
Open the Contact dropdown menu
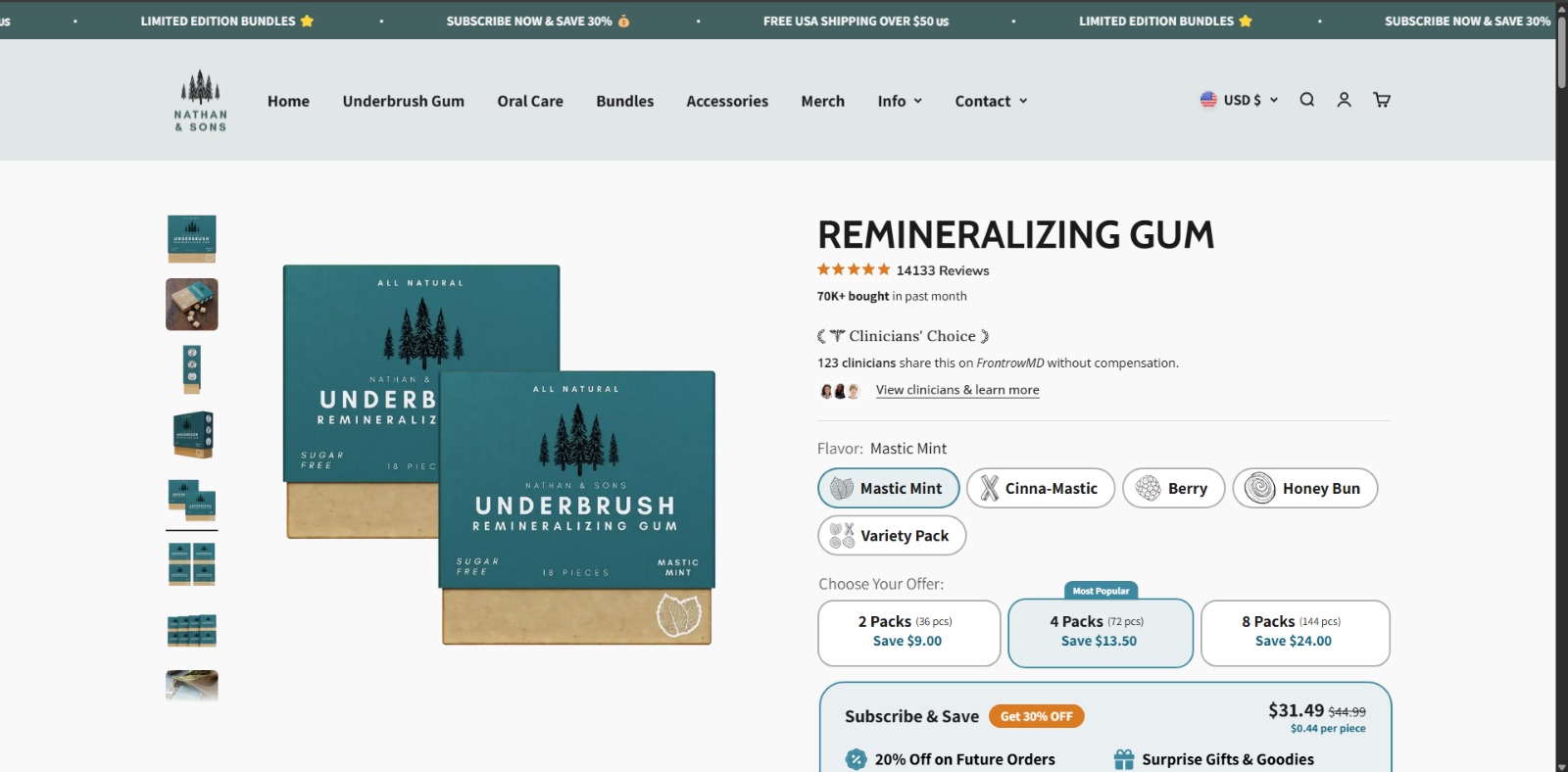(991, 101)
